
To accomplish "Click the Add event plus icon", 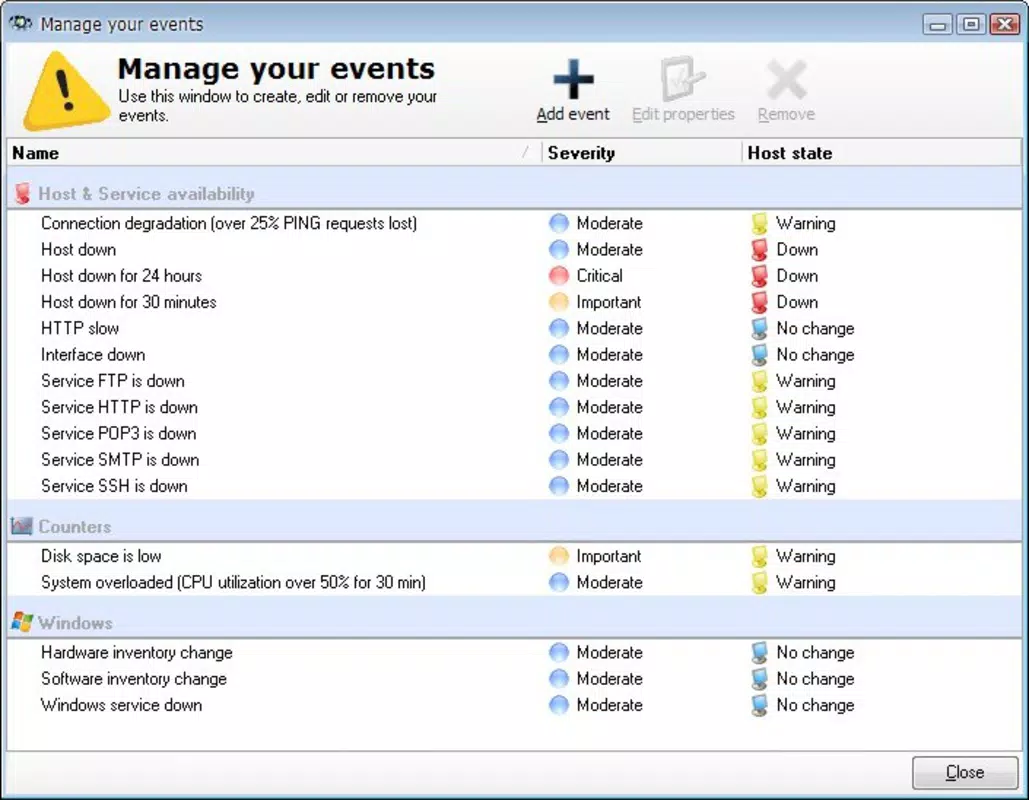I will click(x=574, y=79).
